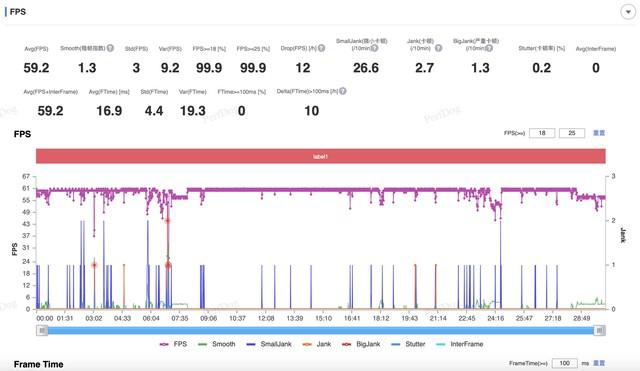Toggle InterFrame series in legend

tap(460, 344)
